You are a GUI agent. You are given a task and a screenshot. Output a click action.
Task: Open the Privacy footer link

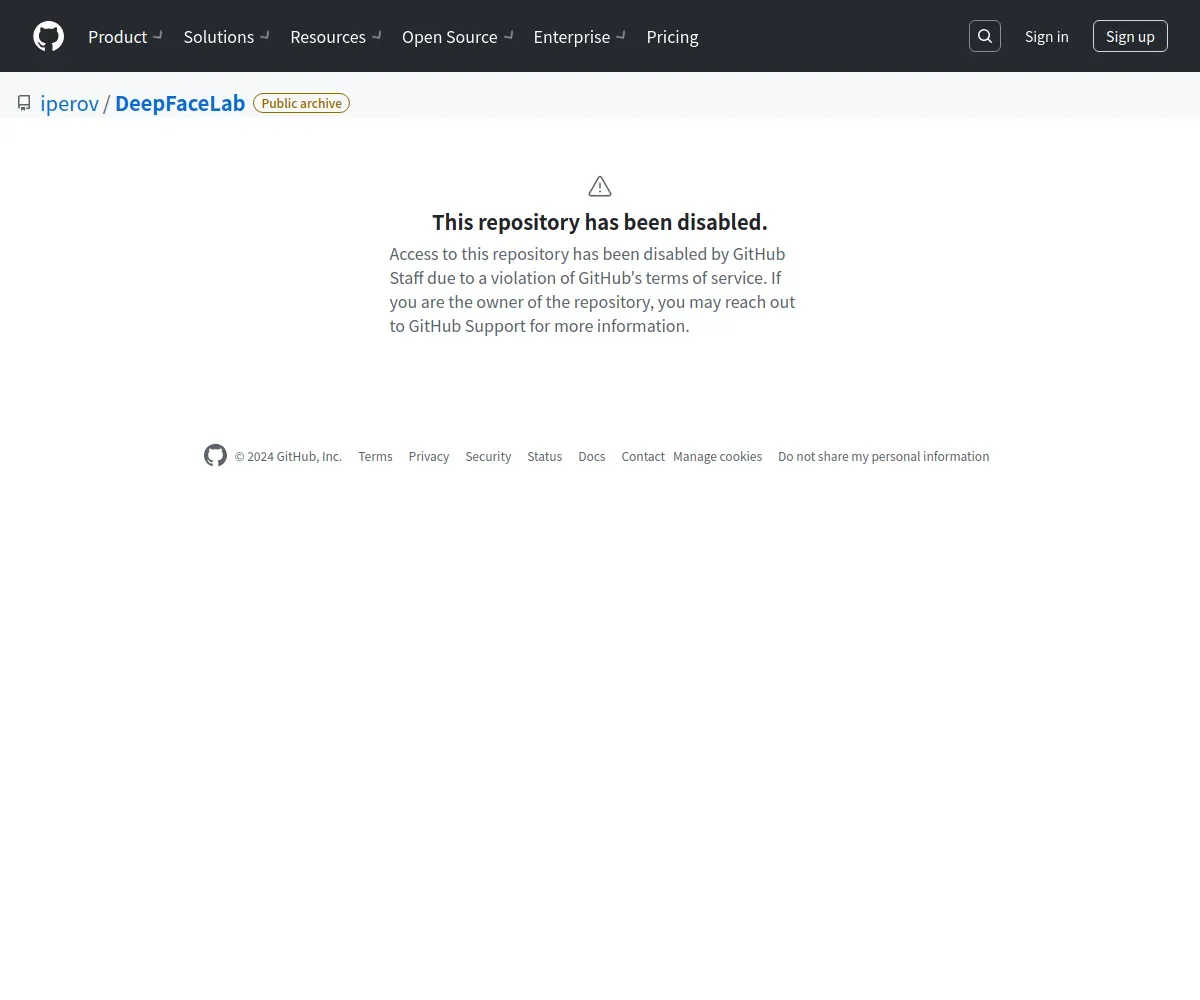pos(429,456)
